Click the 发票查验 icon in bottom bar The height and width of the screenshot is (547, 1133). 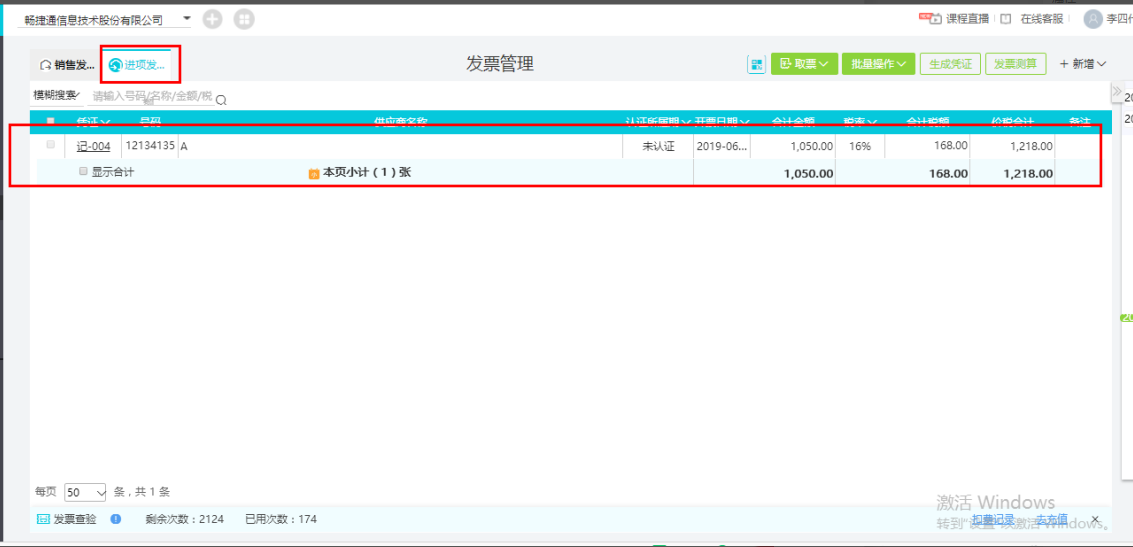[43, 519]
